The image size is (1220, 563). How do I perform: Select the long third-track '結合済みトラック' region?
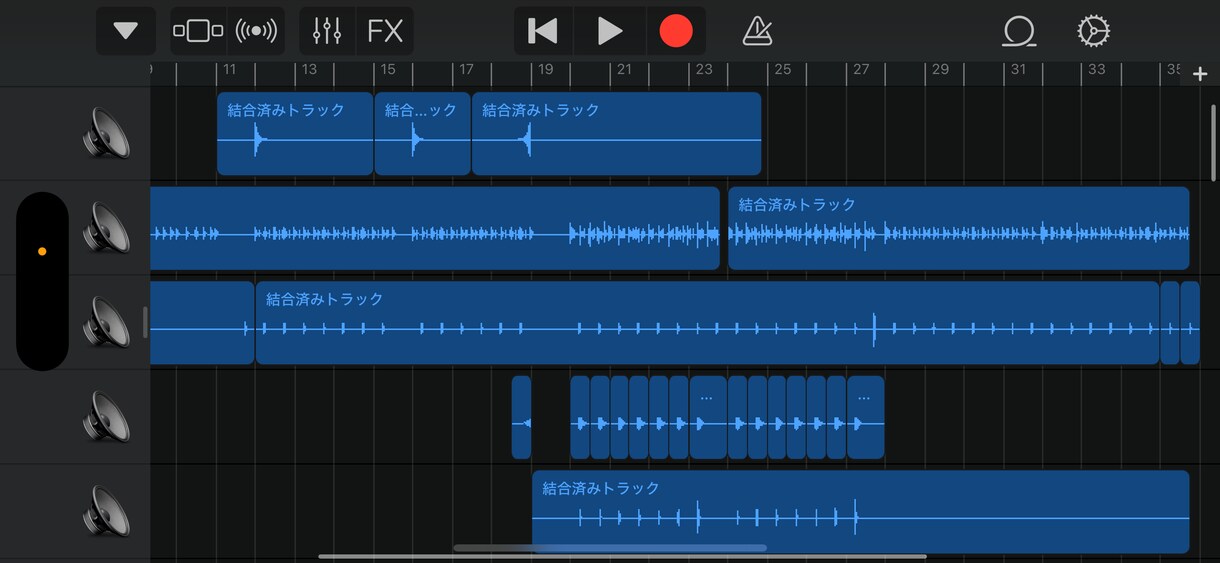tap(707, 322)
